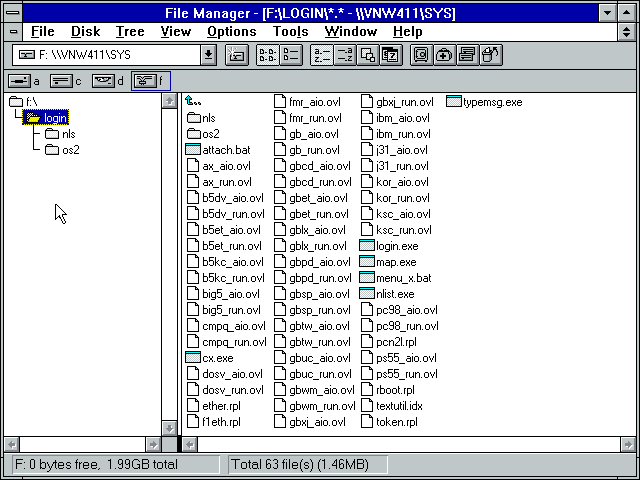Toggle sort by date toolbar button
640x480 pixels.
[391, 55]
